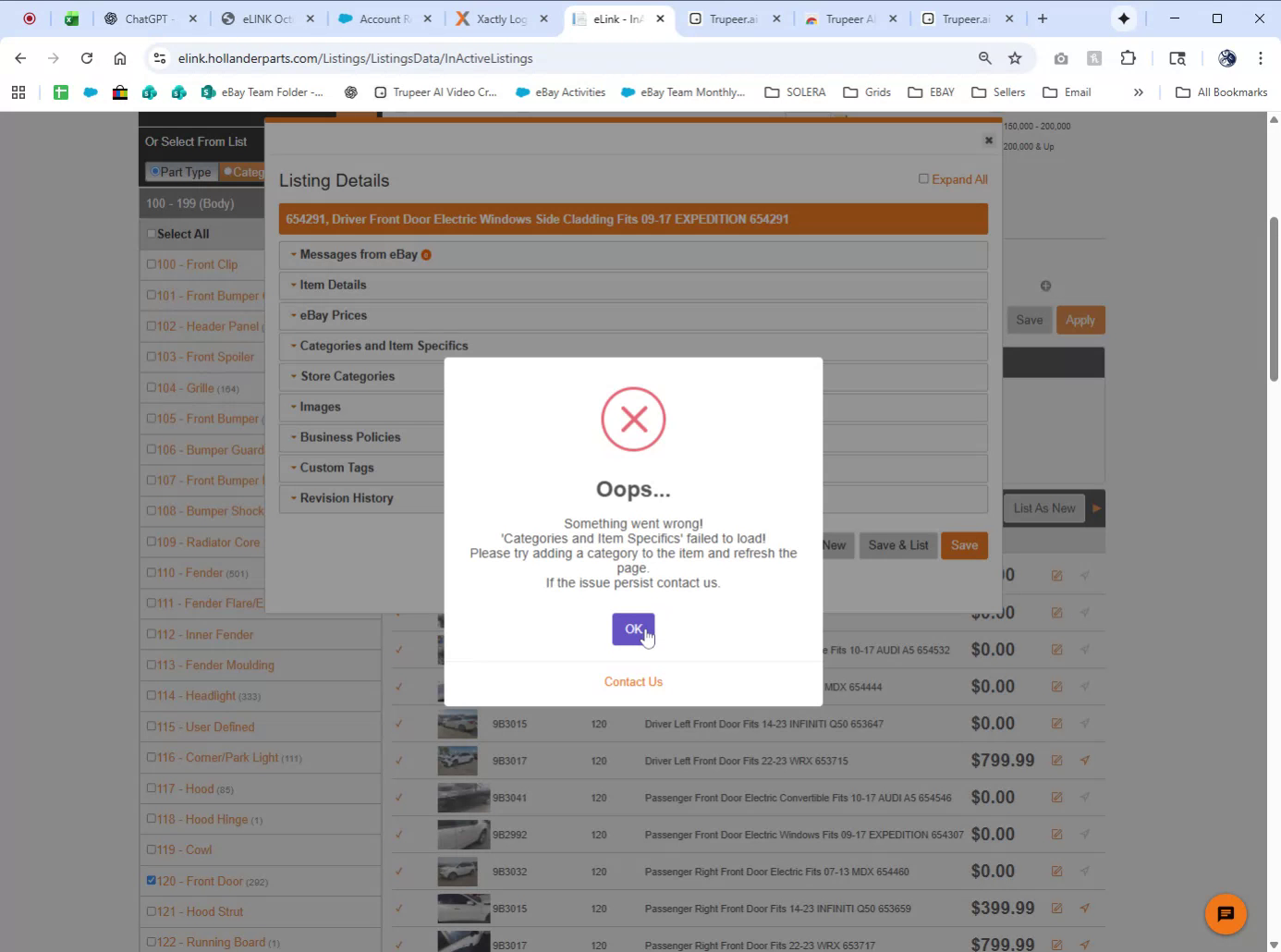Expand Messages from eBay section
Image resolution: width=1281 pixels, height=952 pixels.
pos(633,254)
